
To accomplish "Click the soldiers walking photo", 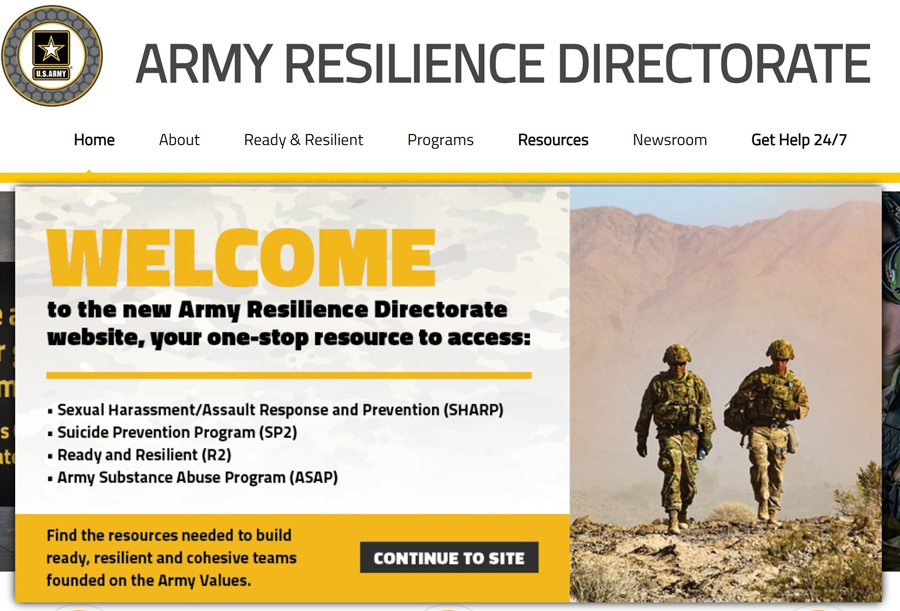I will click(x=726, y=395).
